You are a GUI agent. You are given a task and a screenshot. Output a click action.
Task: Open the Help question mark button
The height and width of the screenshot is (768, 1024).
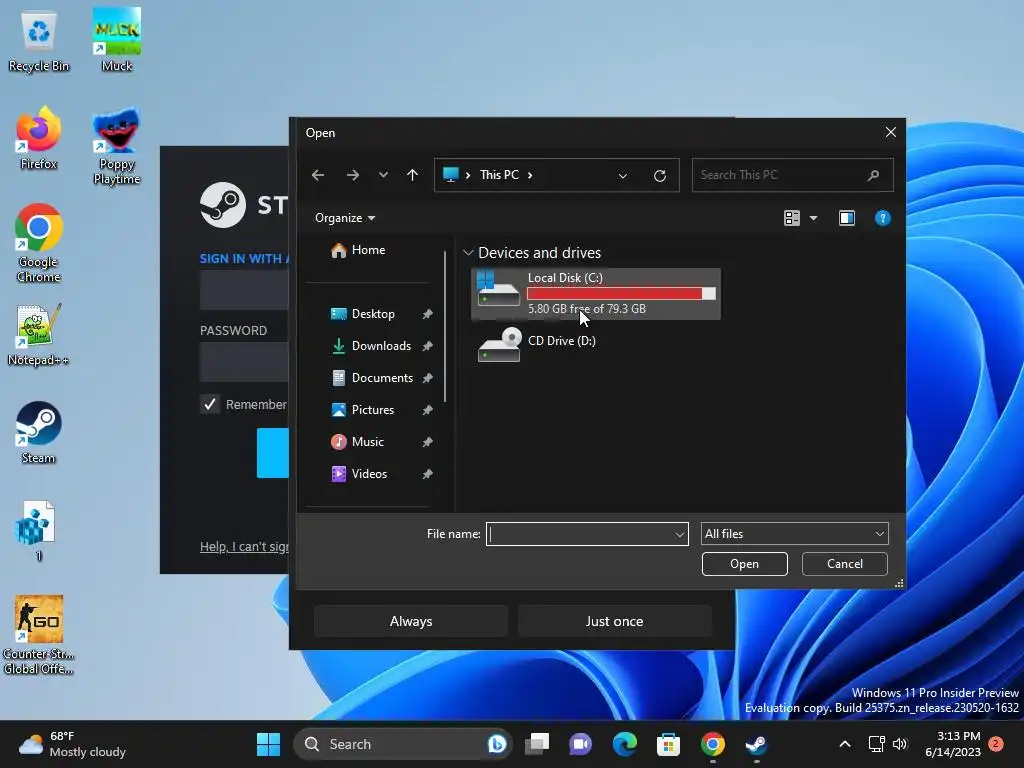tap(882, 218)
